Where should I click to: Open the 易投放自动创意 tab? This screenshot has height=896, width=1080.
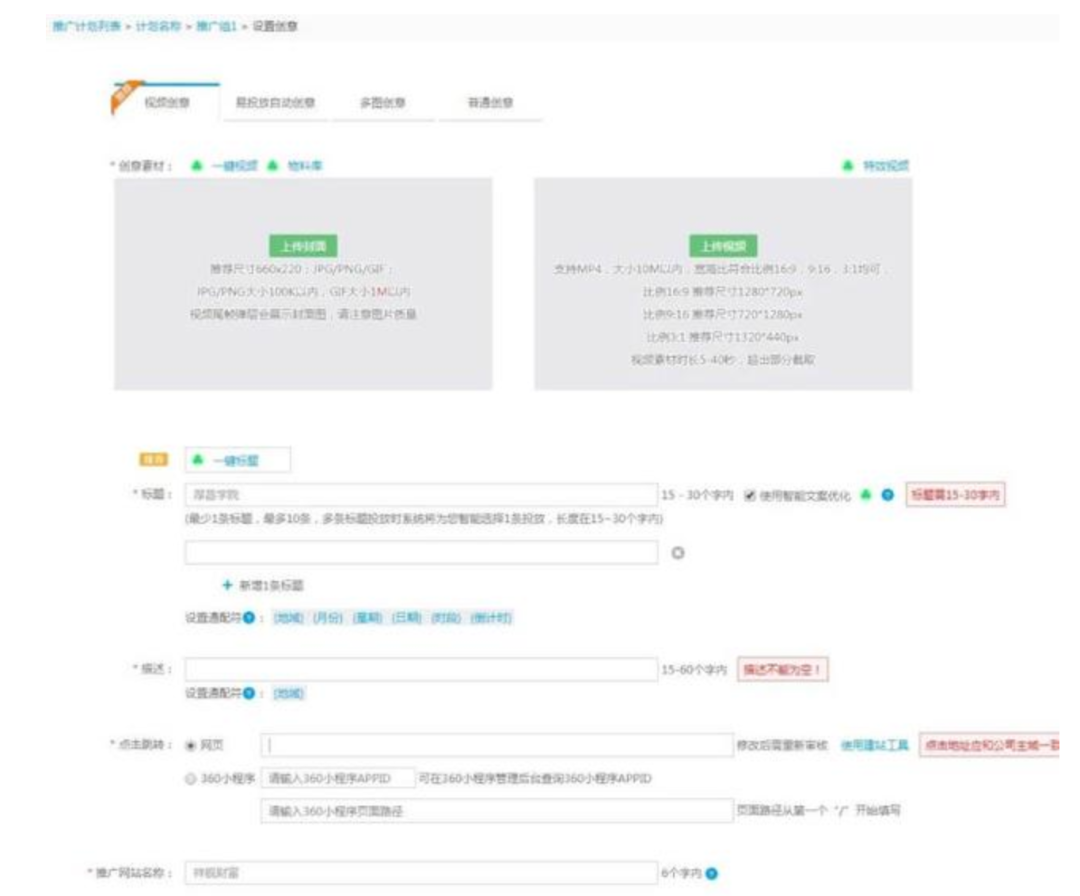[275, 103]
